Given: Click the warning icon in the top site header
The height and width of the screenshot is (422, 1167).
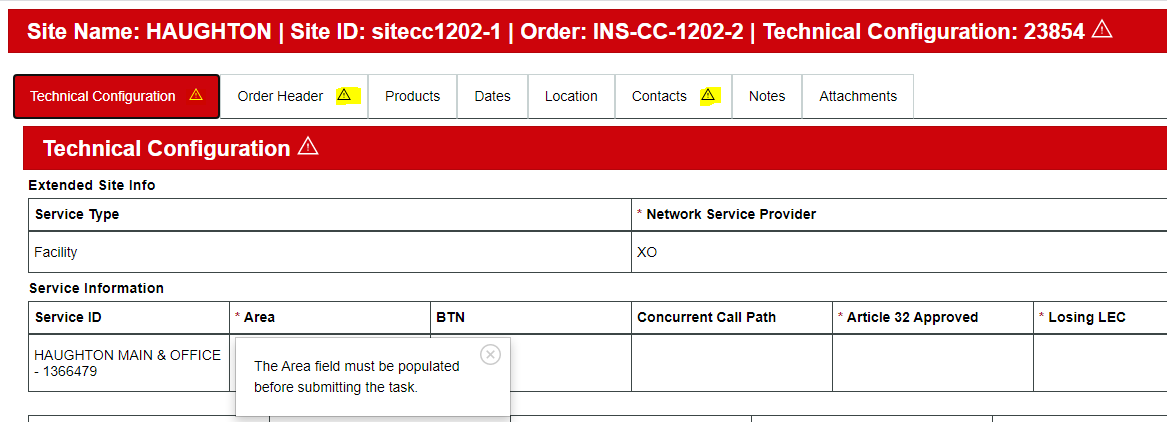Looking at the screenshot, I should pyautogui.click(x=1102, y=29).
